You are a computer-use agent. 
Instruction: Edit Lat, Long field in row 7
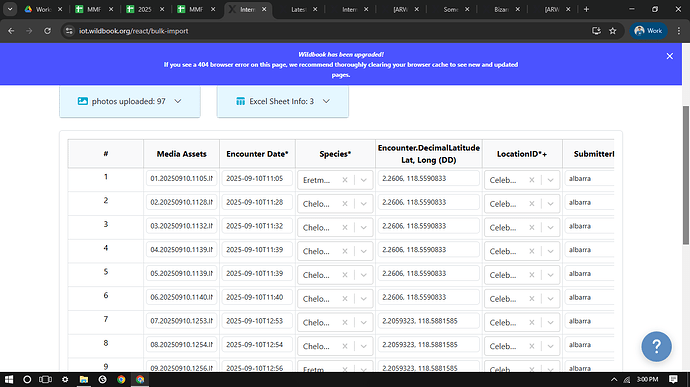[x=429, y=321]
